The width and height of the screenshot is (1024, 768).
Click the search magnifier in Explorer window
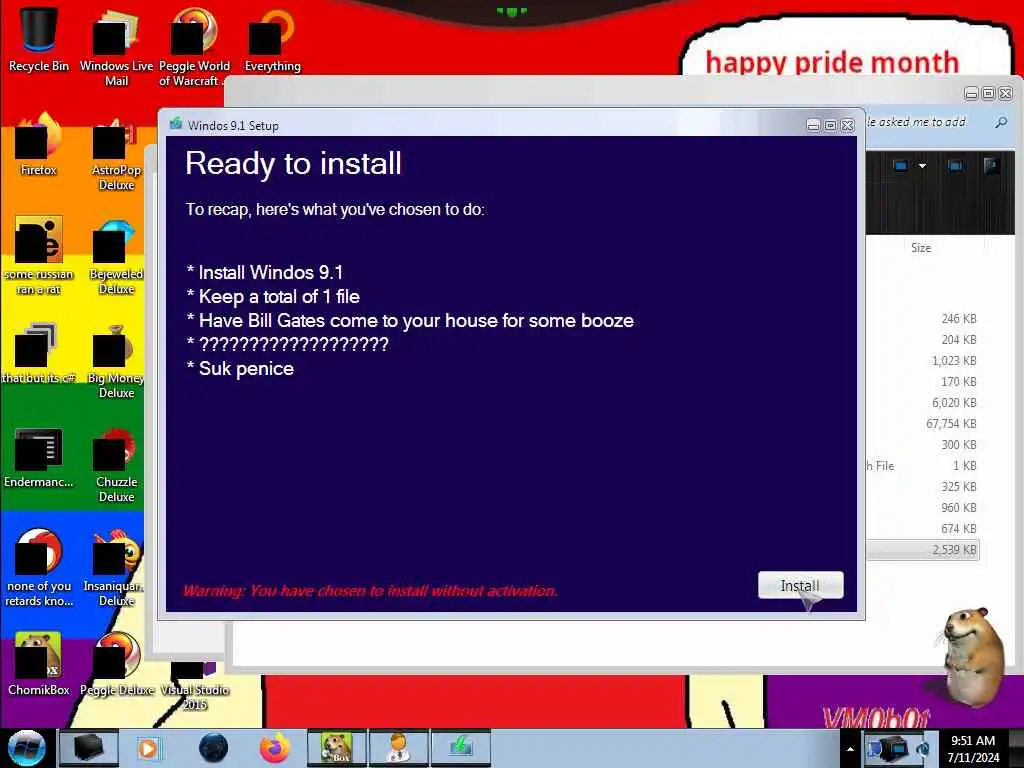tap(1001, 122)
